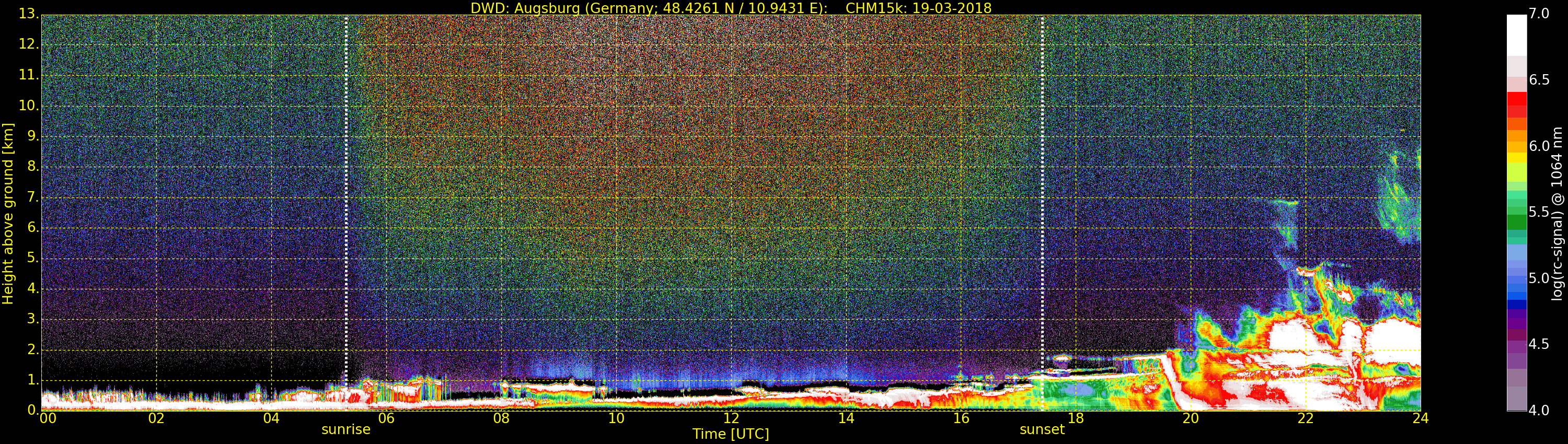This screenshot has width=1568, height=444.
Task: Click the '5.' label on the height axis
Action: 33,258
